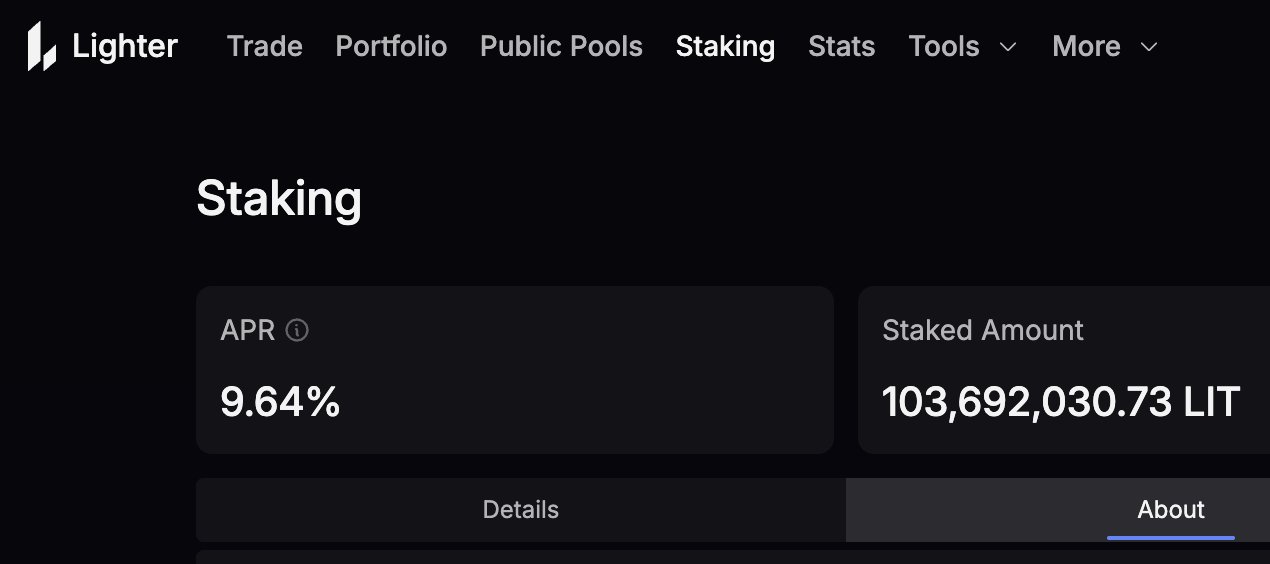This screenshot has width=1270, height=564.
Task: Select the Staking navigation item
Action: [x=725, y=46]
